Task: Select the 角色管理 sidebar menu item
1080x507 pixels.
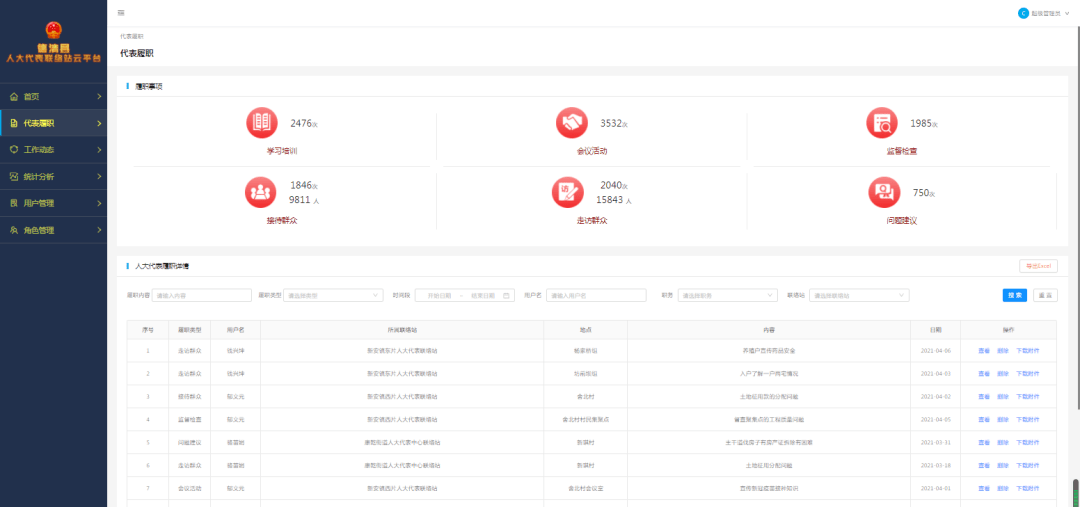Action: tap(54, 230)
